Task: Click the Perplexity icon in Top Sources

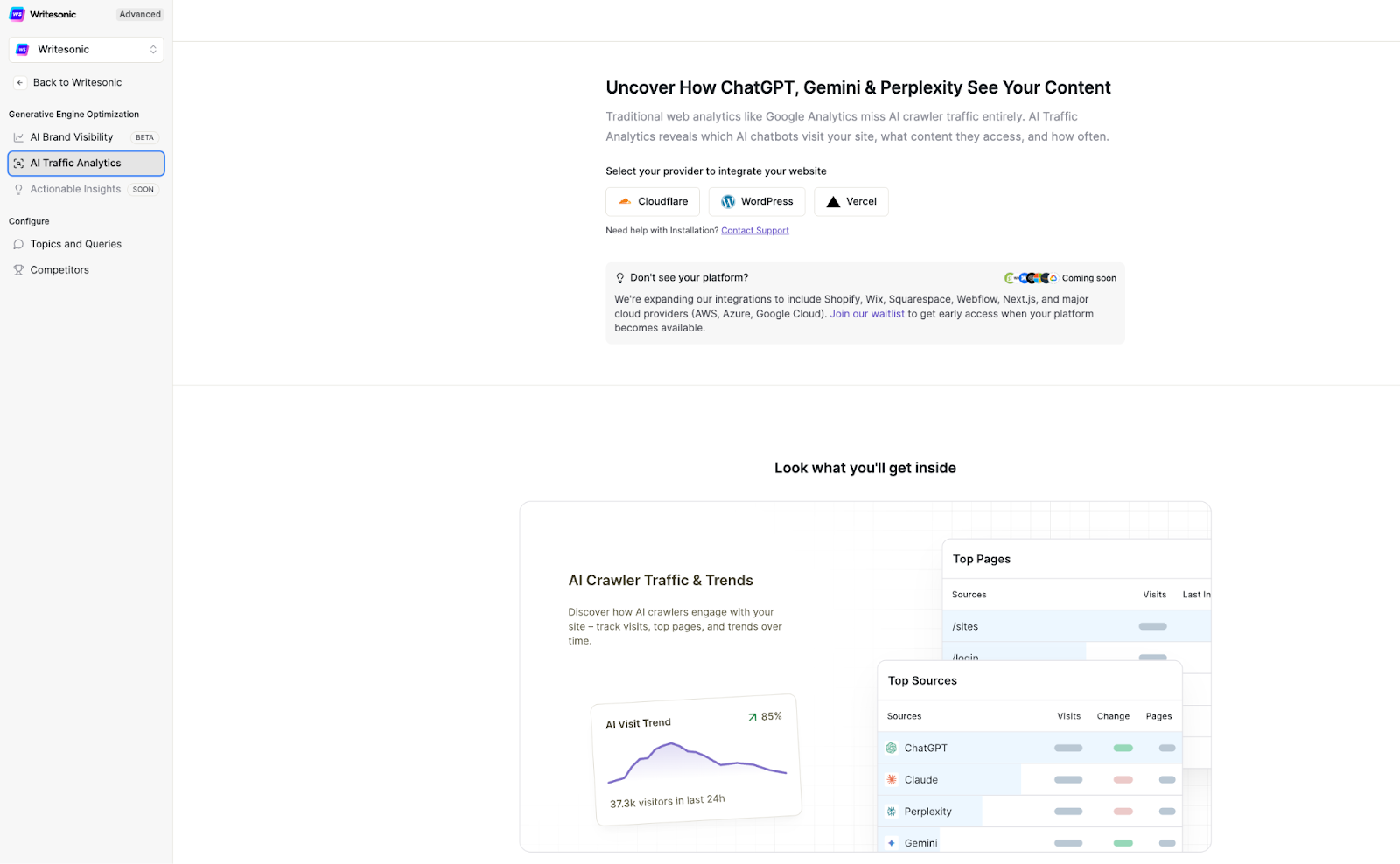Action: (892, 812)
